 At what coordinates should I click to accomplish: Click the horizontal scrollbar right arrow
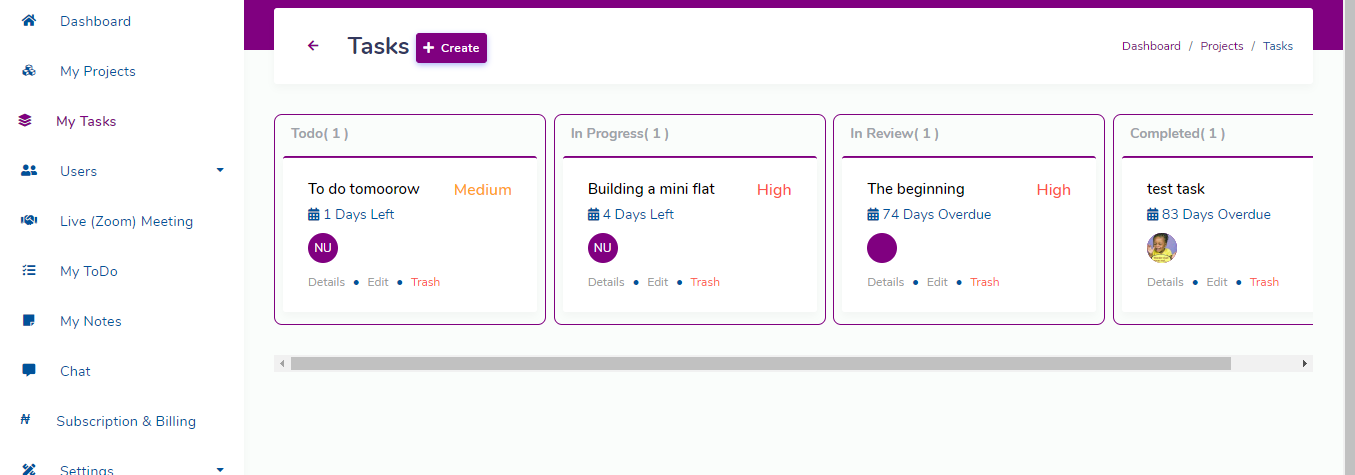tap(1304, 364)
